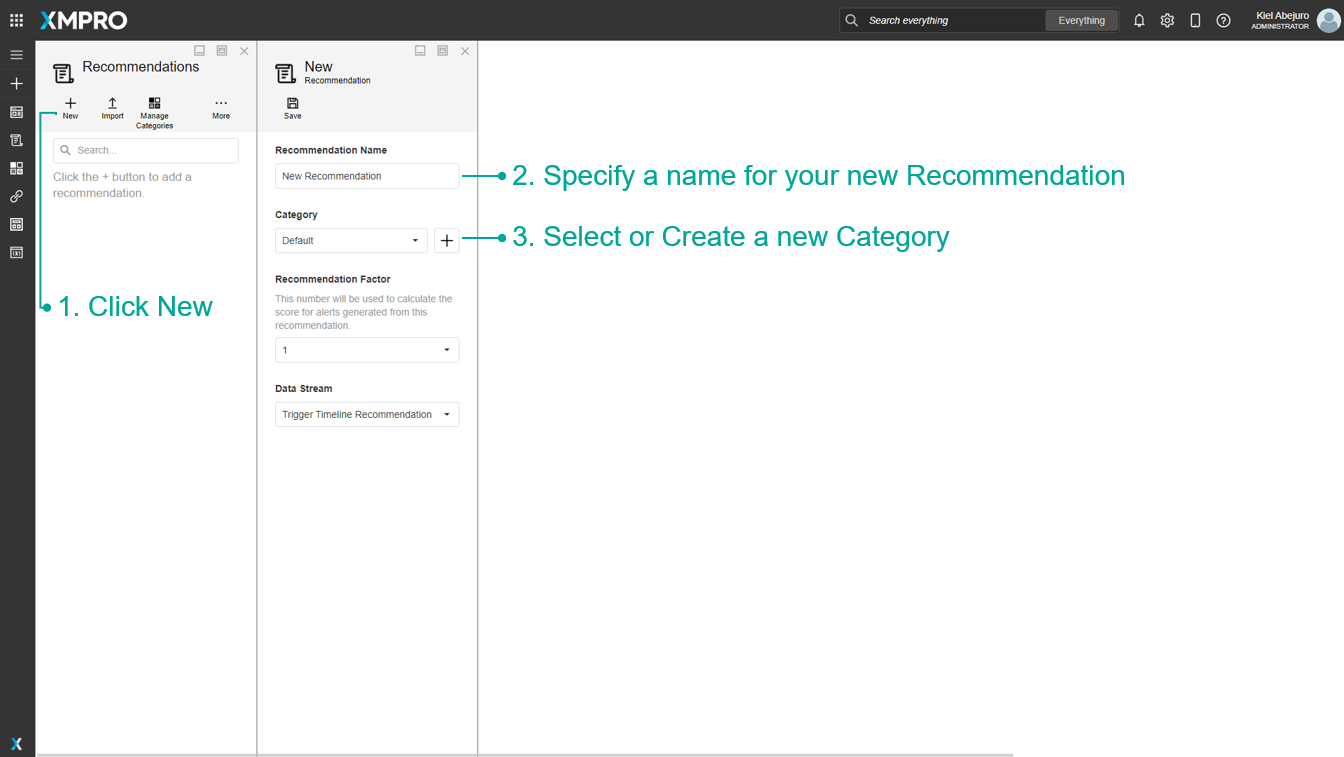
Task: Expand the hamburger sidebar menu
Action: [x=16, y=55]
